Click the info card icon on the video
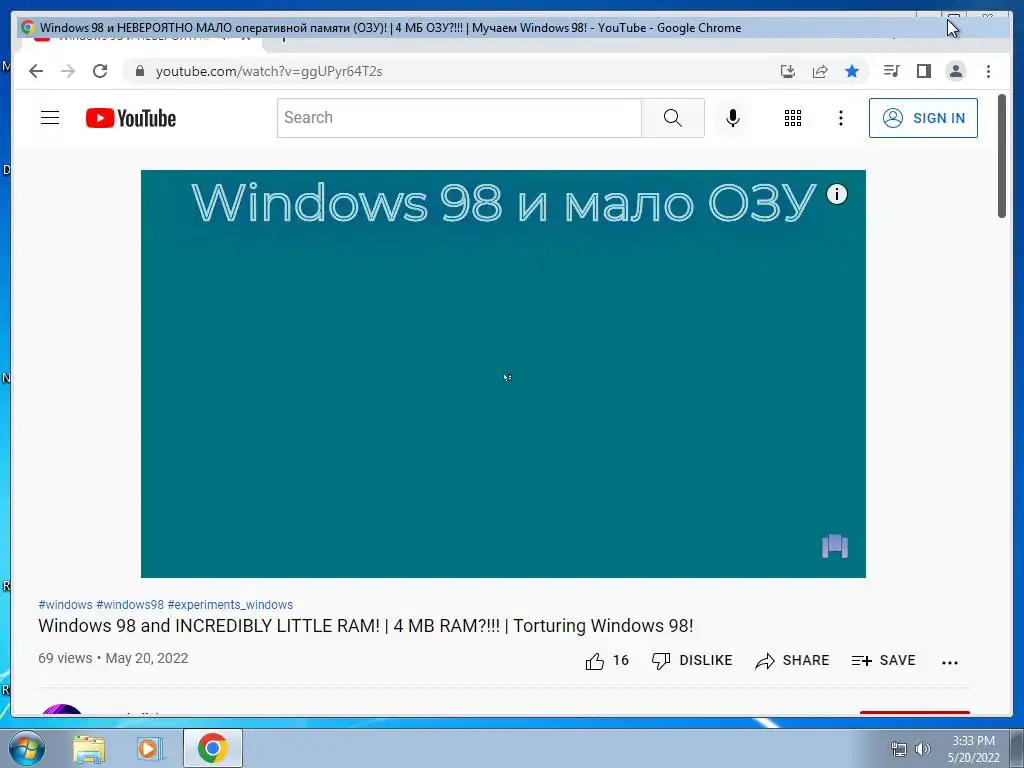 click(x=837, y=194)
